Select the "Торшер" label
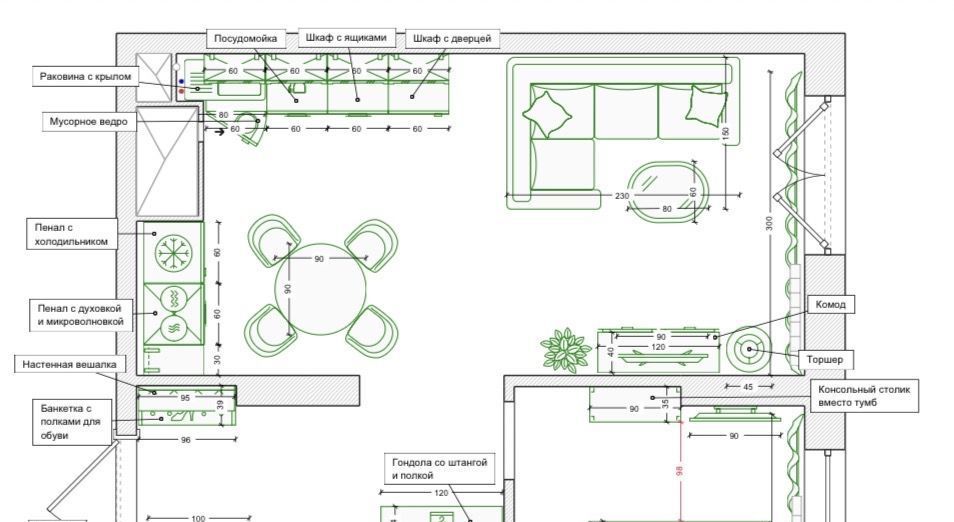The image size is (954, 522). tap(824, 358)
